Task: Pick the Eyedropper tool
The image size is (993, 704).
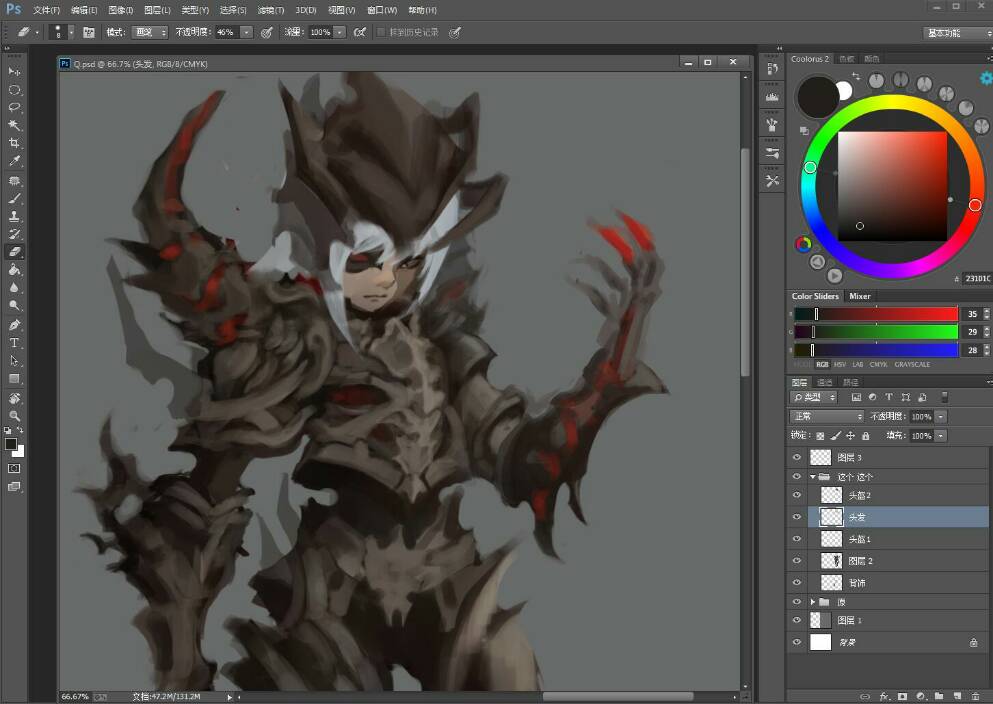Action: (x=14, y=161)
